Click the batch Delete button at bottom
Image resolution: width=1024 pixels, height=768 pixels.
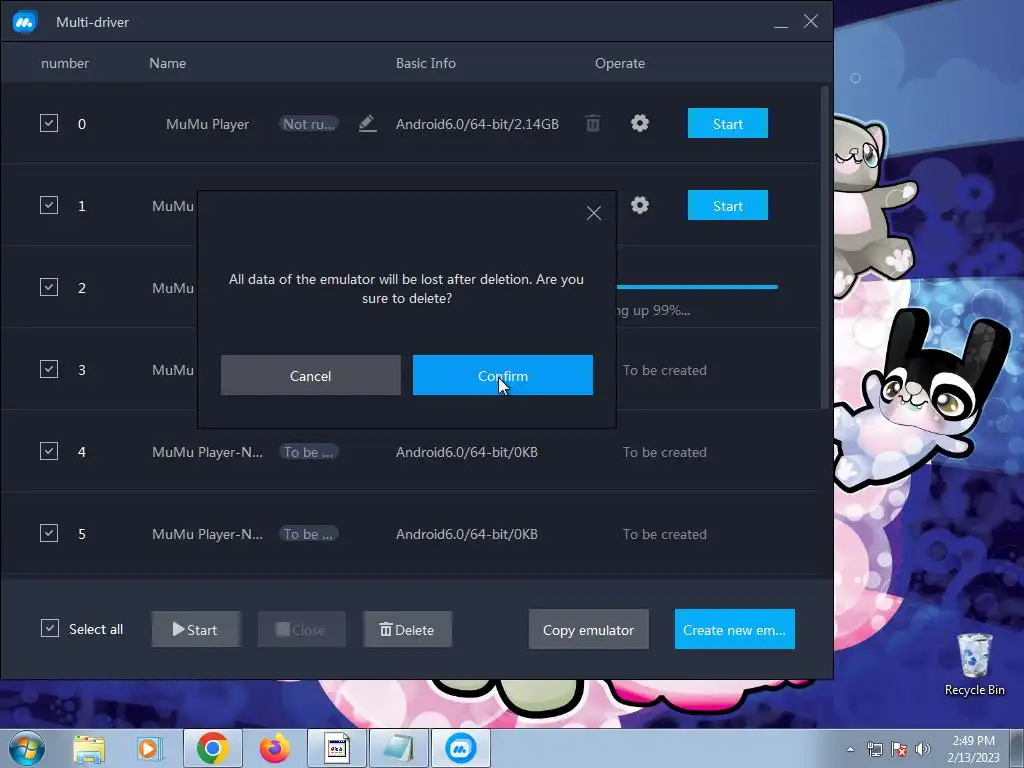[408, 630]
